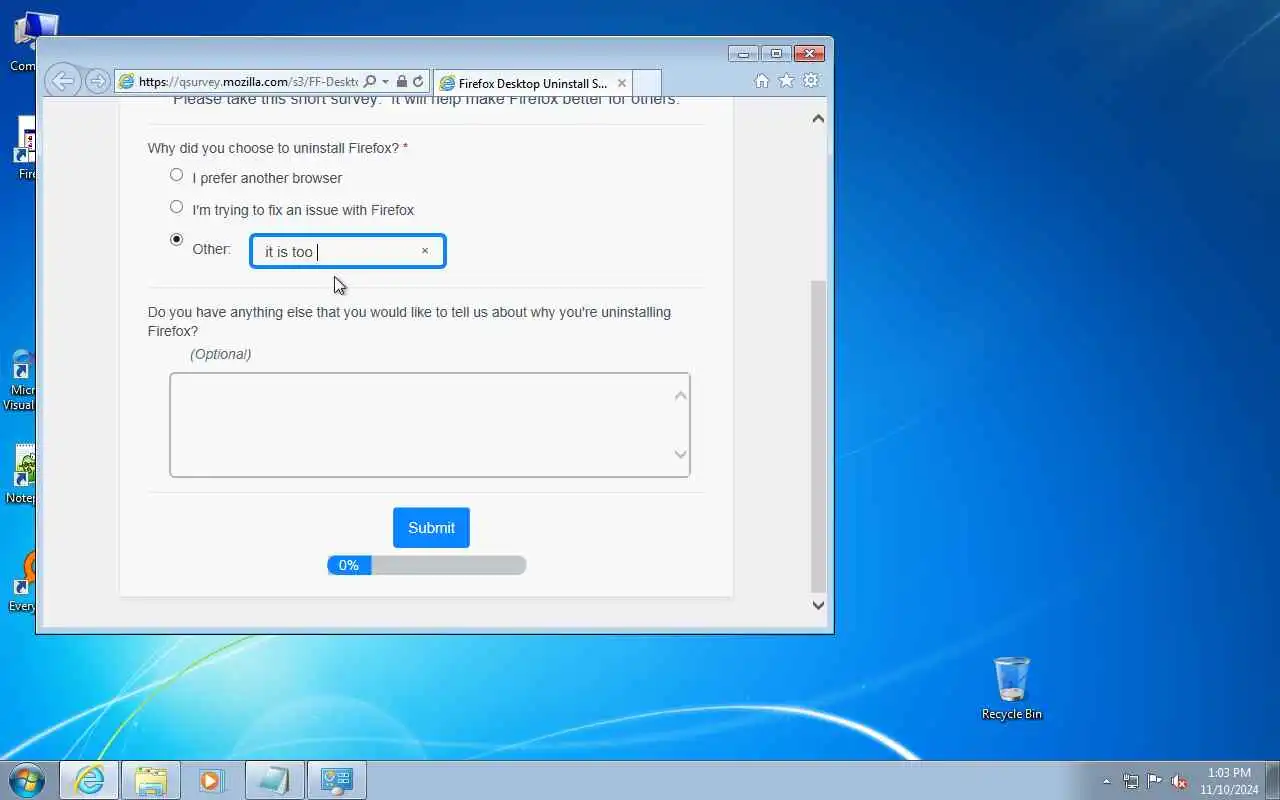Refresh the page with the reload icon

click(x=418, y=82)
